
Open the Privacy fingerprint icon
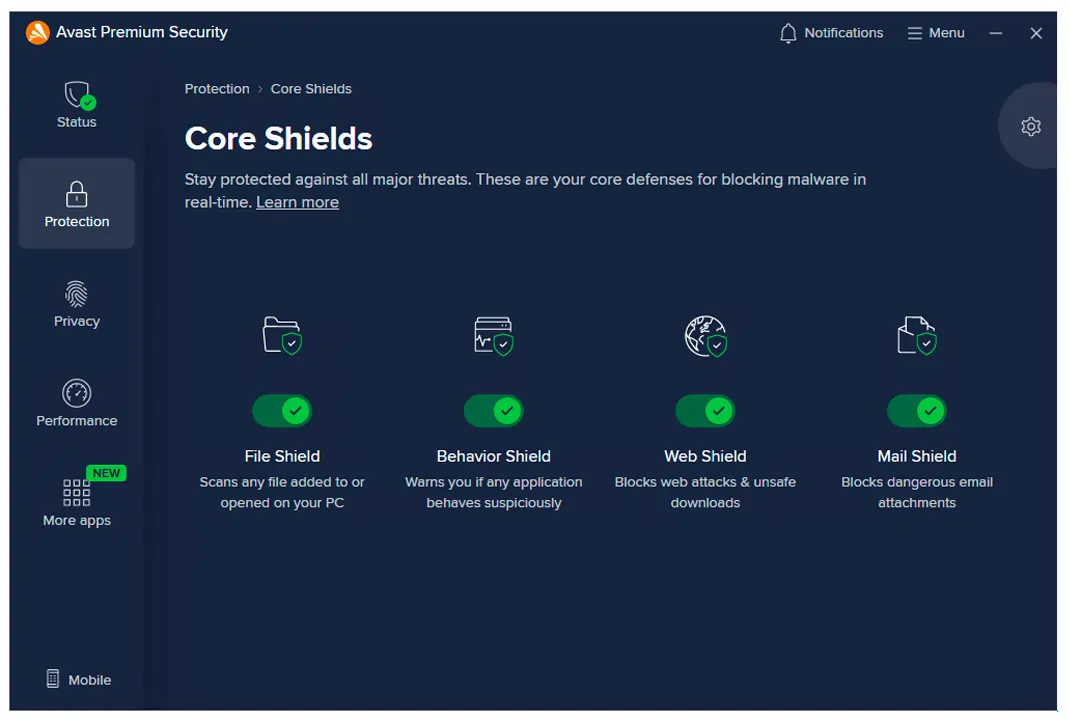[76, 294]
